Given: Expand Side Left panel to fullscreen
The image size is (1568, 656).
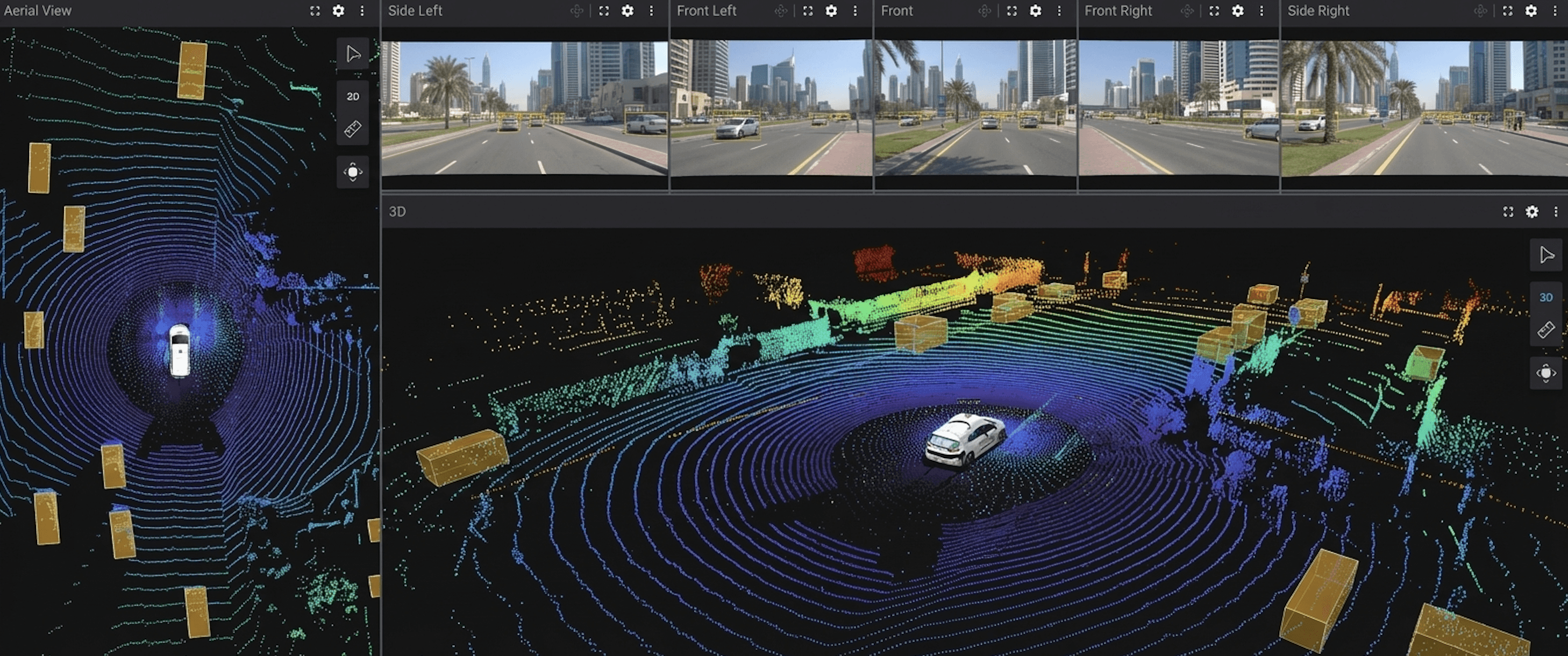Looking at the screenshot, I should [604, 11].
